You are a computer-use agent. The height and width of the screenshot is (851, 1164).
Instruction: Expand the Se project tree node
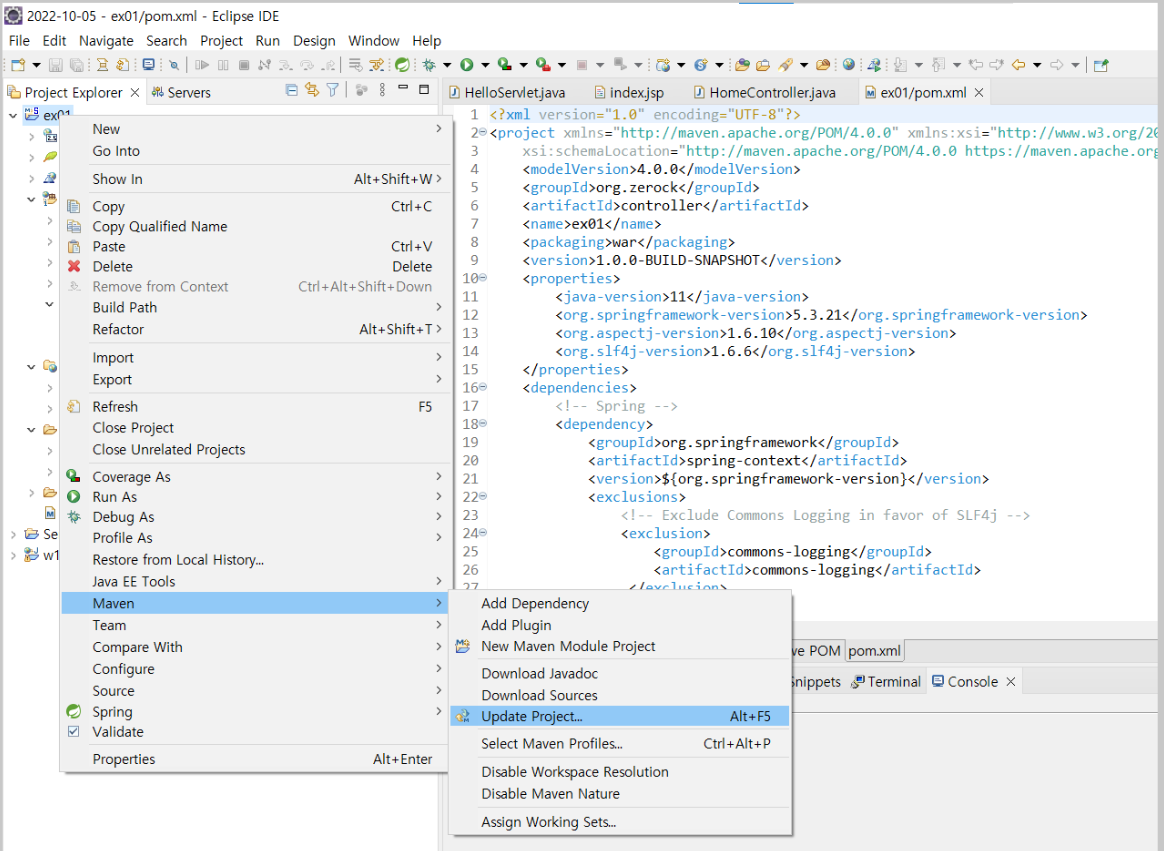click(x=13, y=535)
